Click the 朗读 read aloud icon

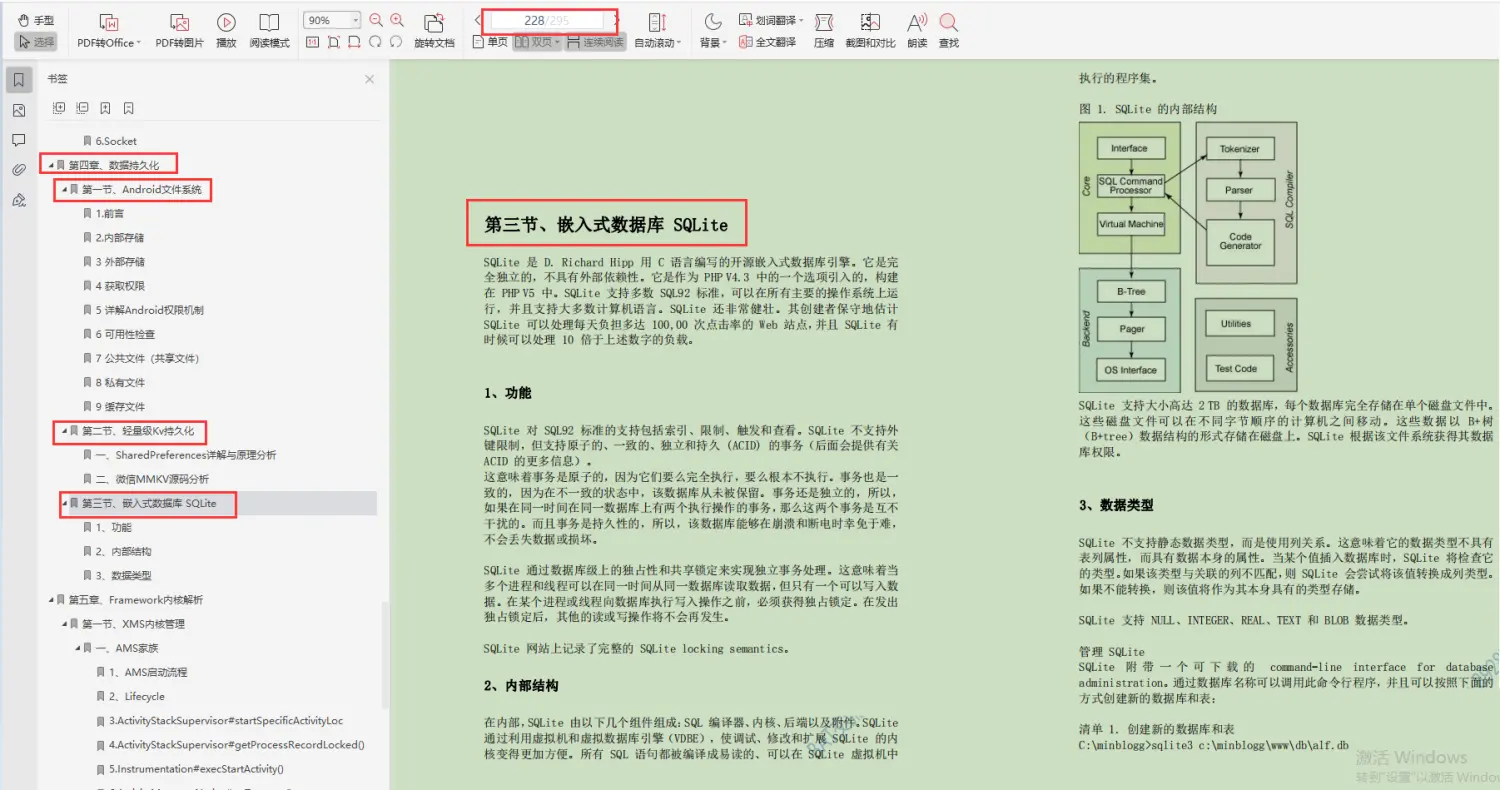tap(917, 31)
